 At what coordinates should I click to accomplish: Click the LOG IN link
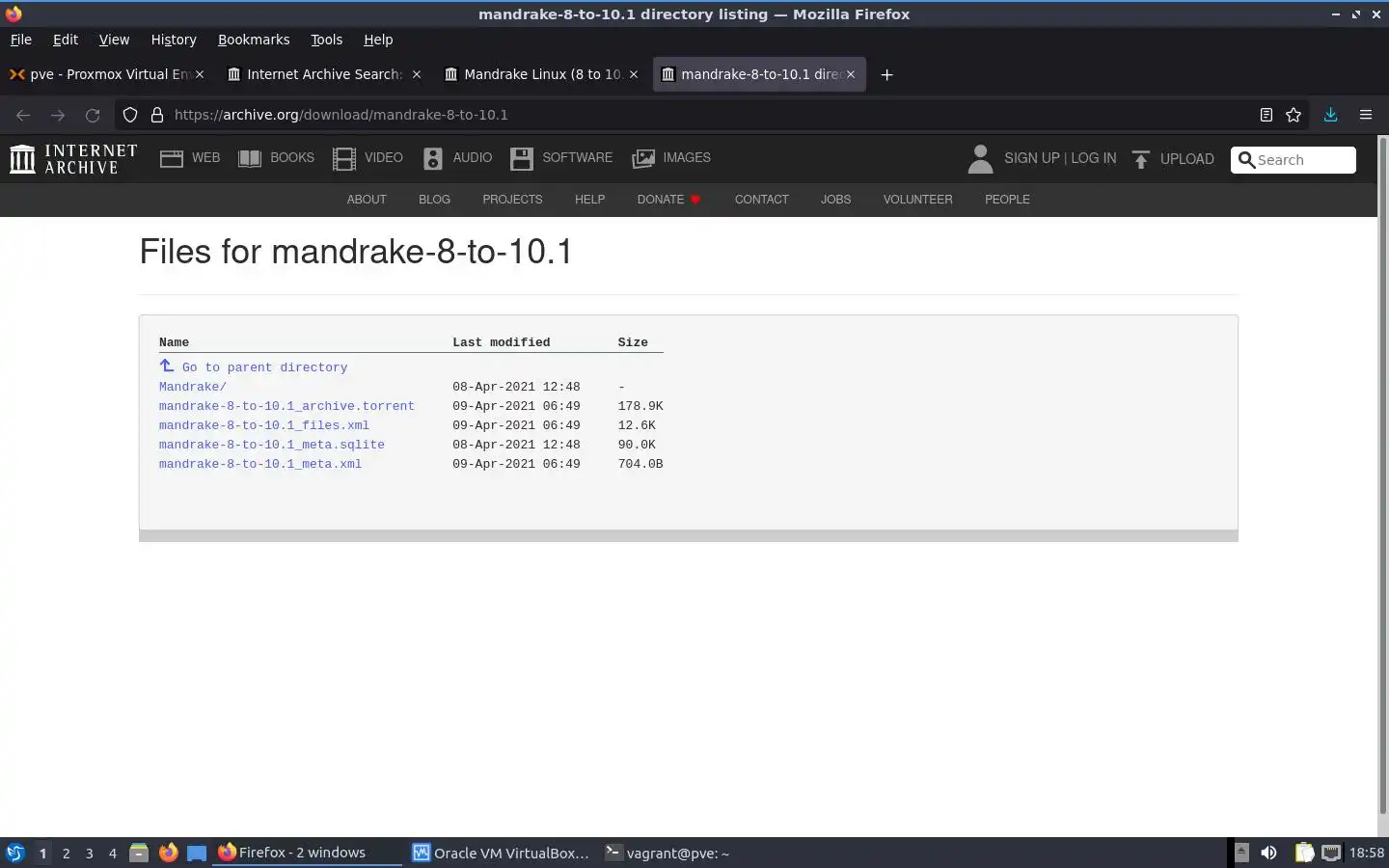point(1093,158)
